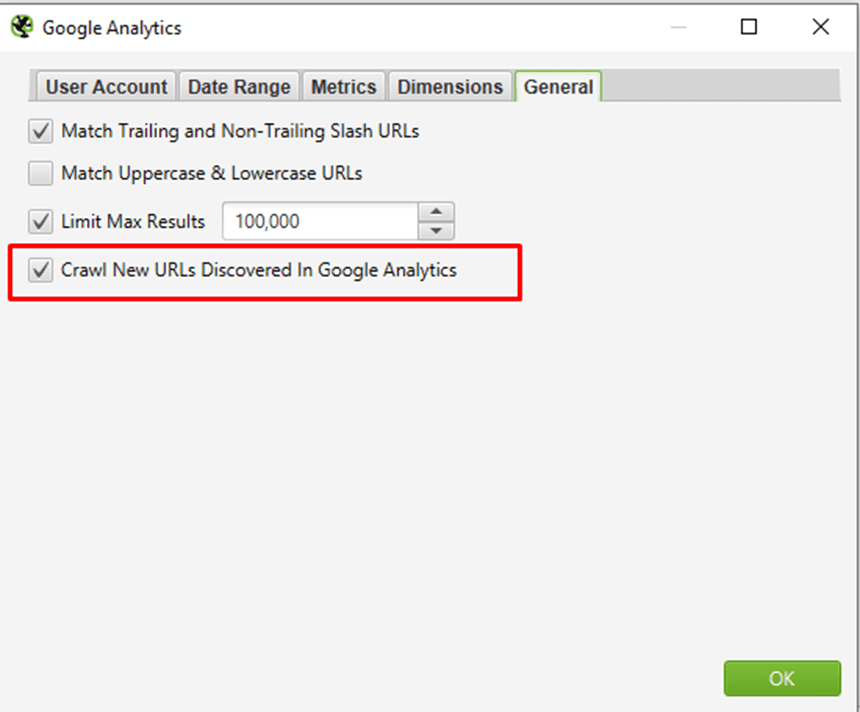Click the Google Analytics title bar text
860x712 pixels.
(x=112, y=28)
